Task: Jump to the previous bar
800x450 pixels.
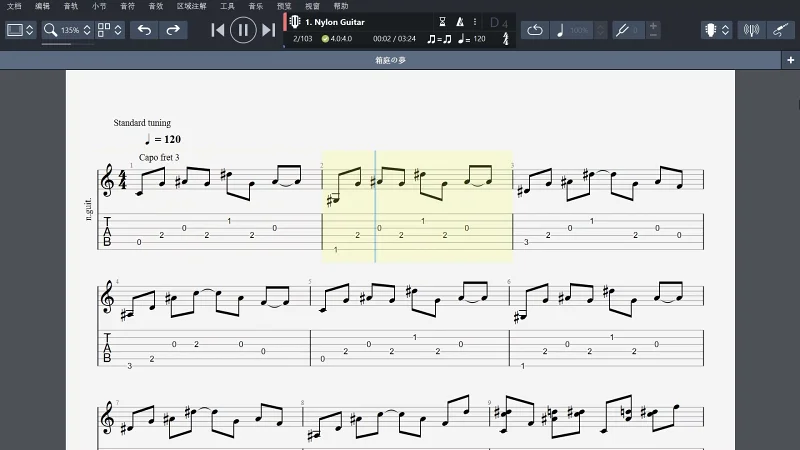Action: (x=218, y=30)
